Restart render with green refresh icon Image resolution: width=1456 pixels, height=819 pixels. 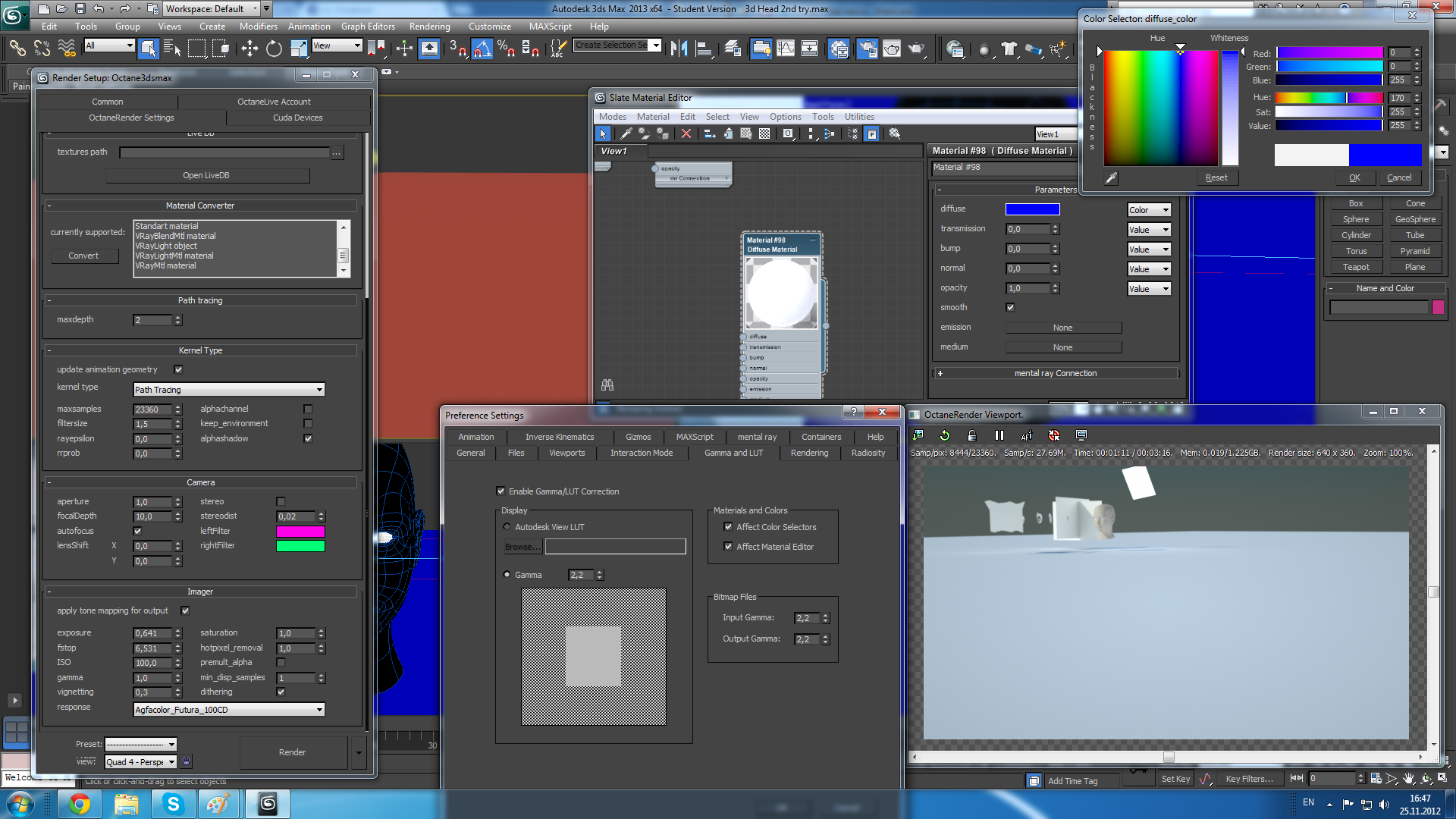[x=944, y=435]
